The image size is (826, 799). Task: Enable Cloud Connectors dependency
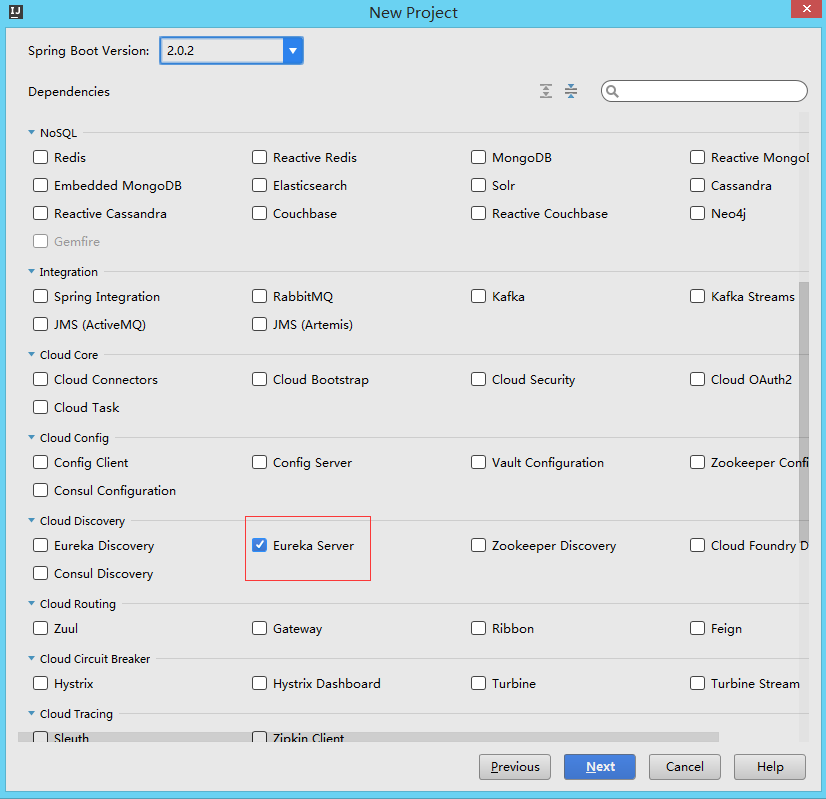pos(41,379)
